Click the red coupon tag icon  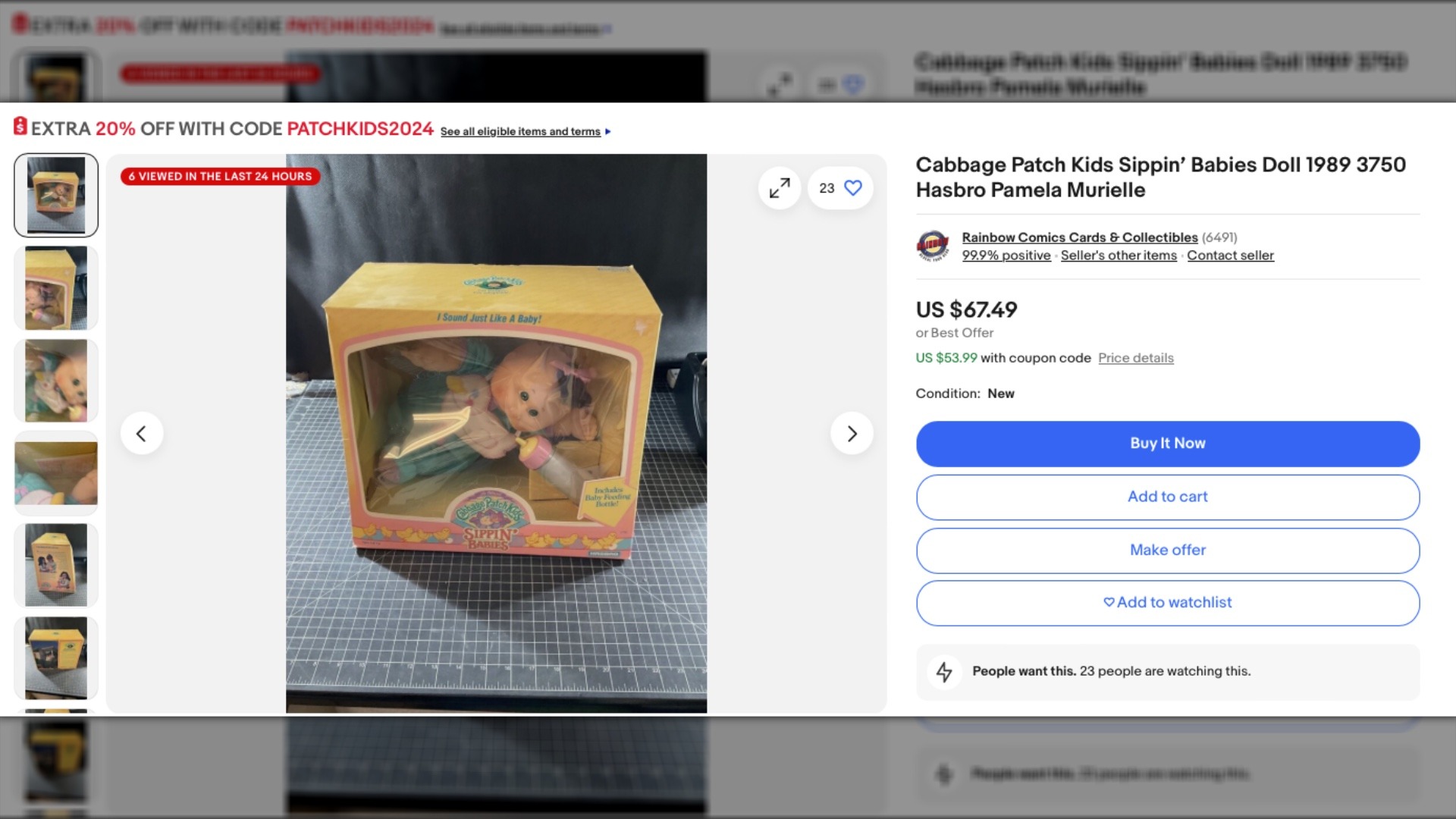click(20, 127)
